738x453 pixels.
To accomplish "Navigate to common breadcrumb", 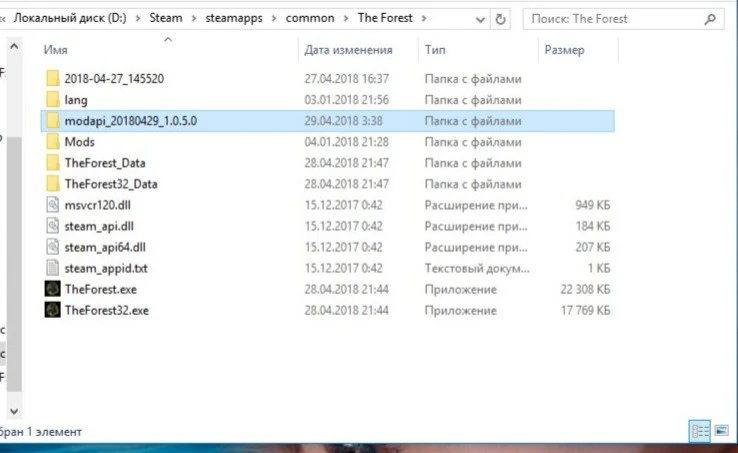I will [x=310, y=18].
